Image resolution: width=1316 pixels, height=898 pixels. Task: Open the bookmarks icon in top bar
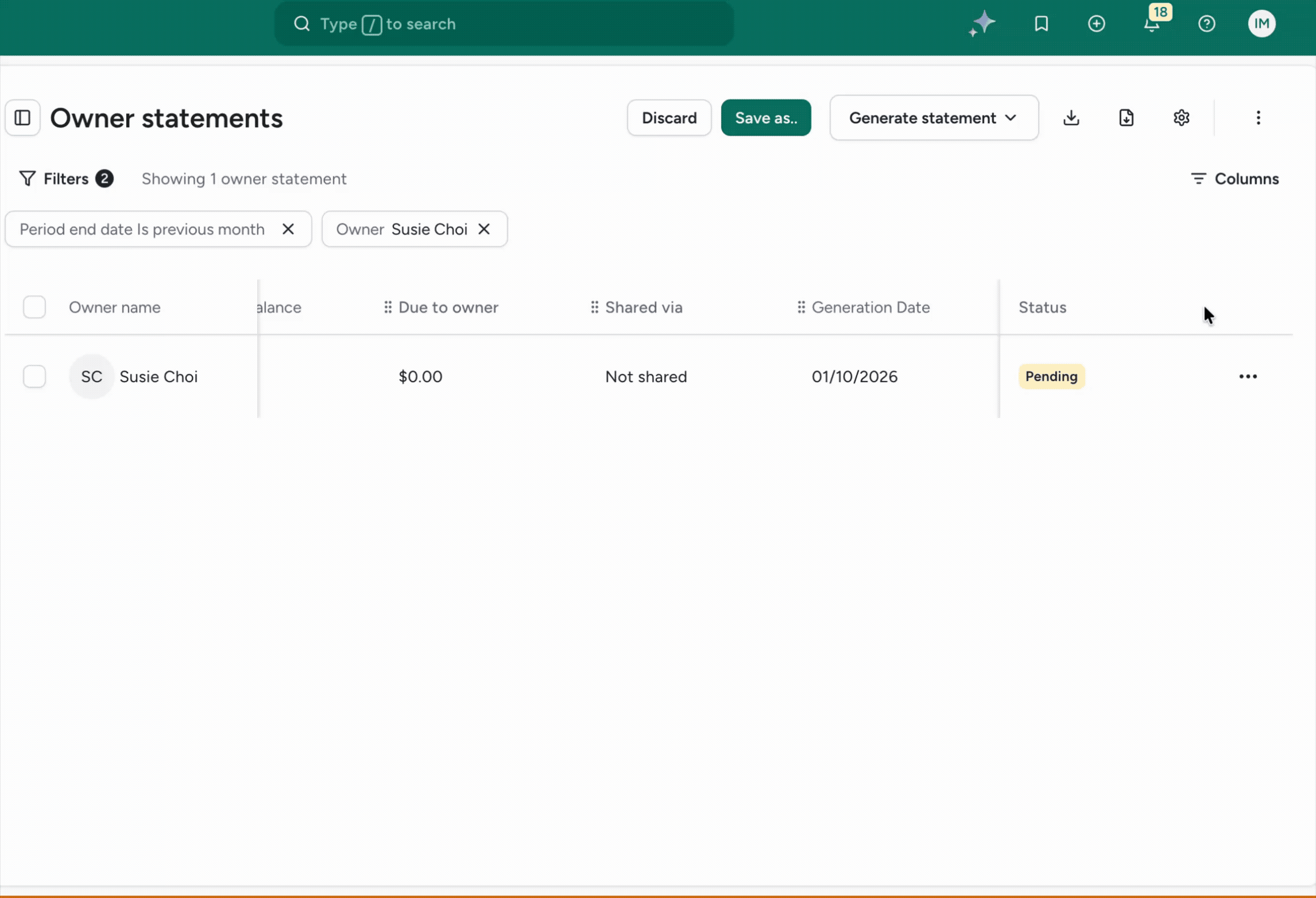1042,24
